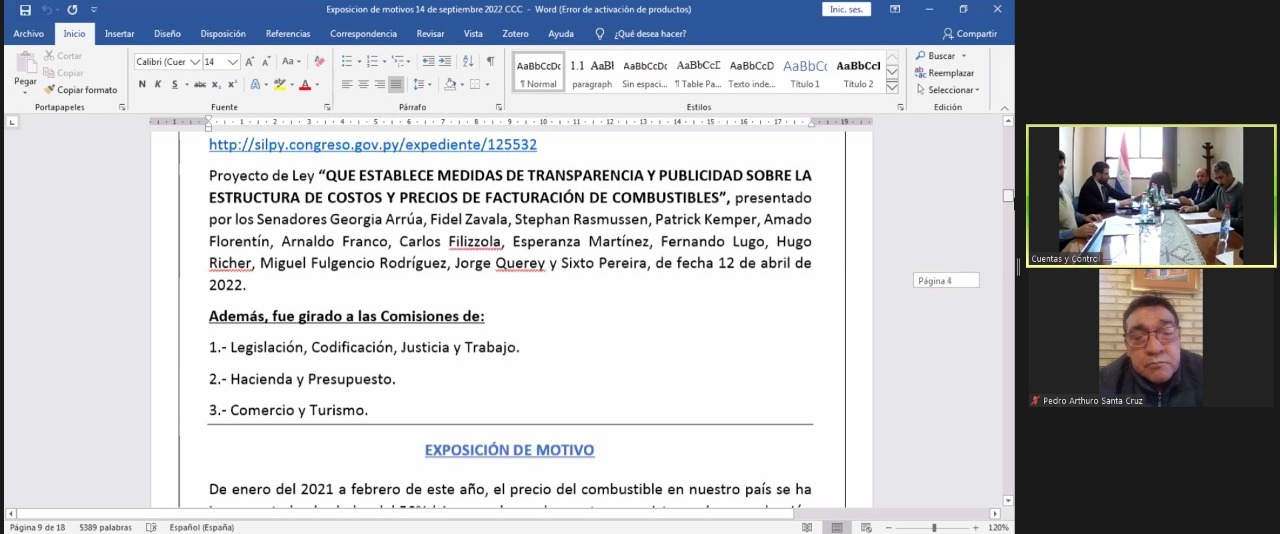Screen dimensions: 1280x534
Task: Increase paragraph indent
Action: point(445,61)
